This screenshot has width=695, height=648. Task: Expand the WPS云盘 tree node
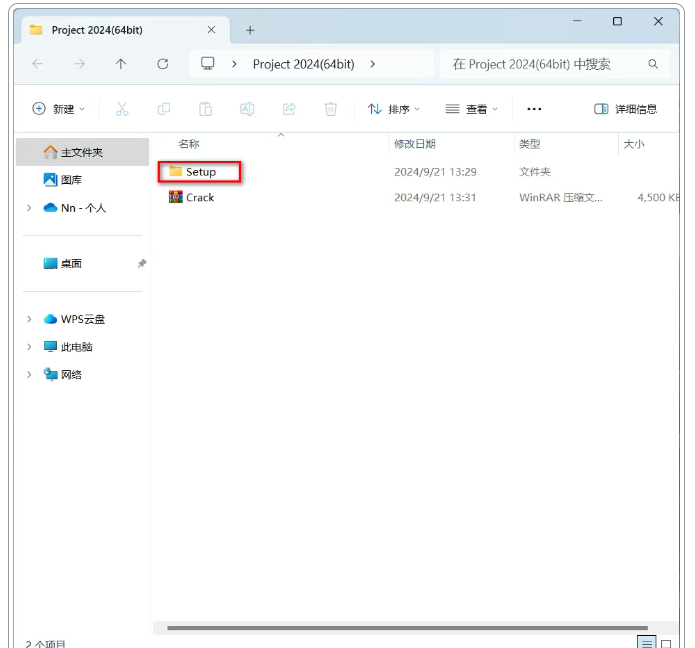pos(29,319)
